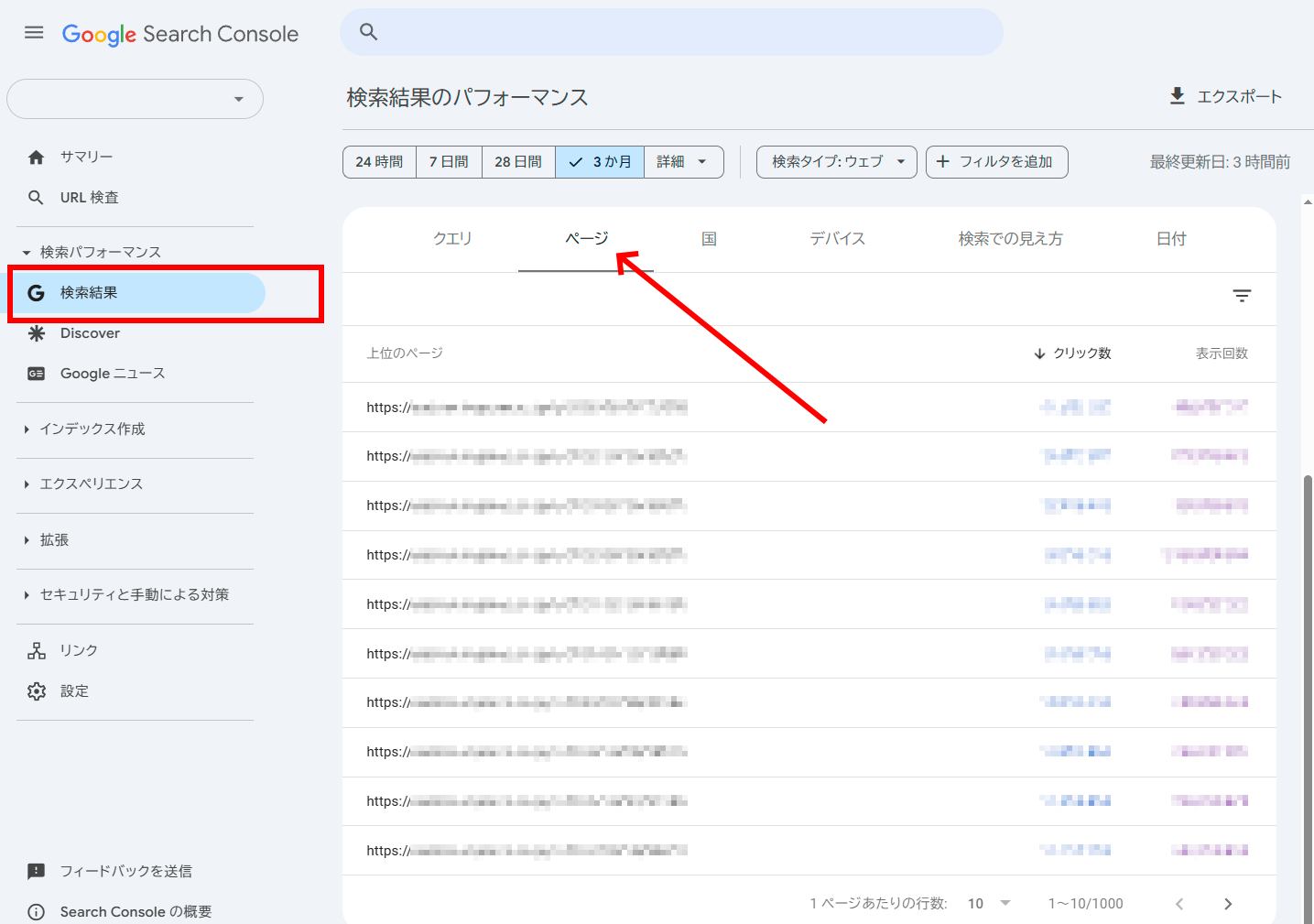Image resolution: width=1314 pixels, height=924 pixels.
Task: Go to next page of results
Action: [x=1228, y=904]
